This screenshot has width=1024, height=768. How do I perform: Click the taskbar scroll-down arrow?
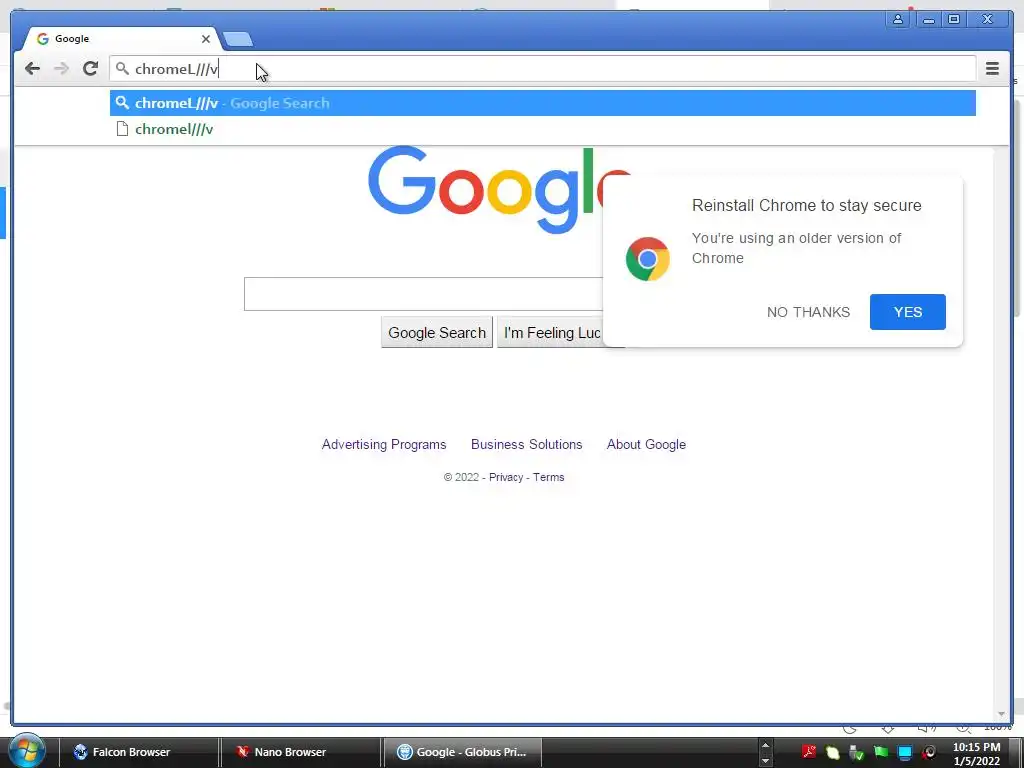(x=765, y=761)
